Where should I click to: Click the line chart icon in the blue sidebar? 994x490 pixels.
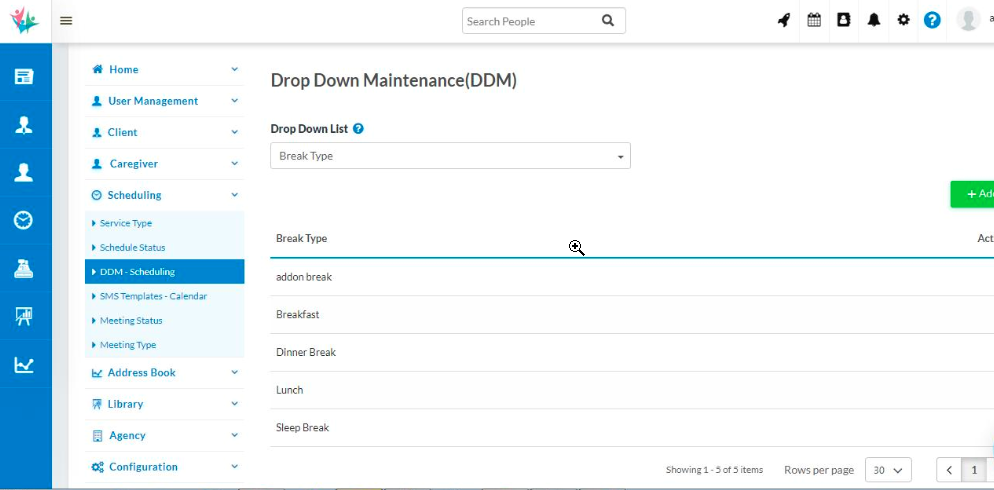click(x=24, y=364)
